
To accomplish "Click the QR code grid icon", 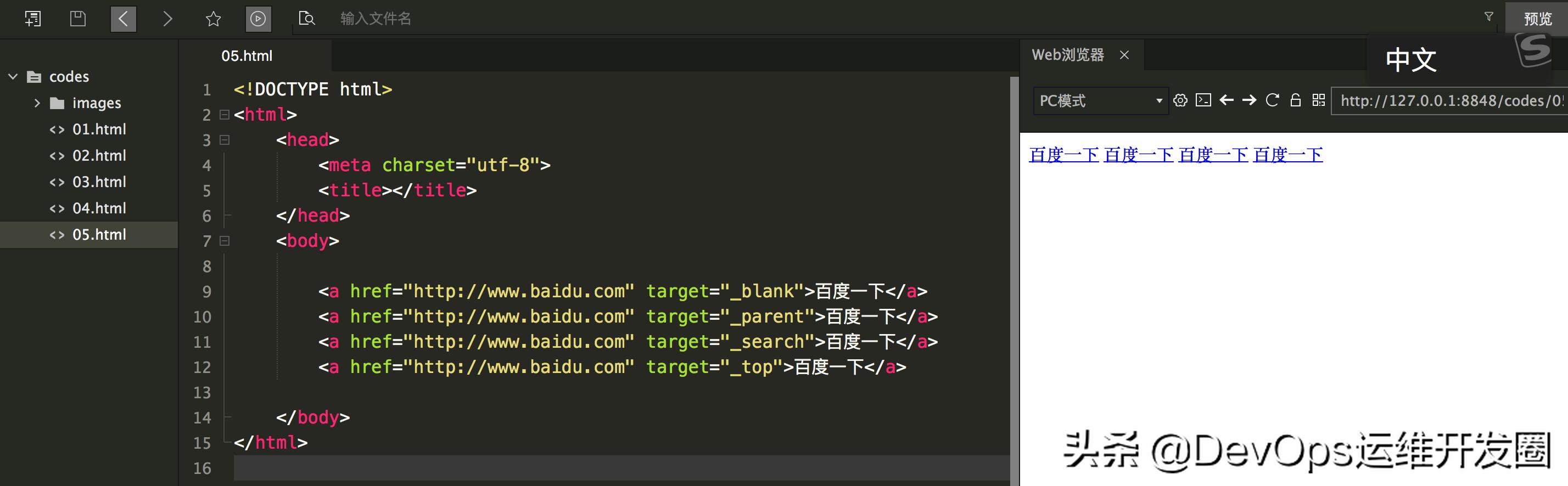I will point(1318,100).
